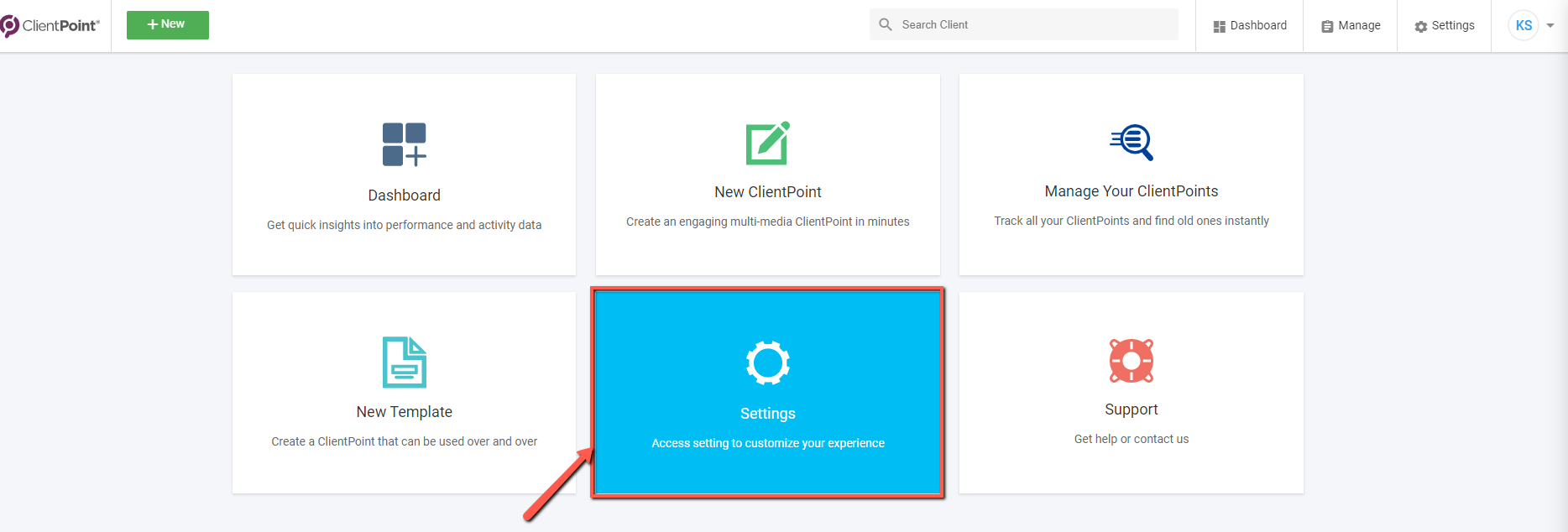1568x532 pixels.
Task: Open the Settings nav item
Action: click(1445, 26)
